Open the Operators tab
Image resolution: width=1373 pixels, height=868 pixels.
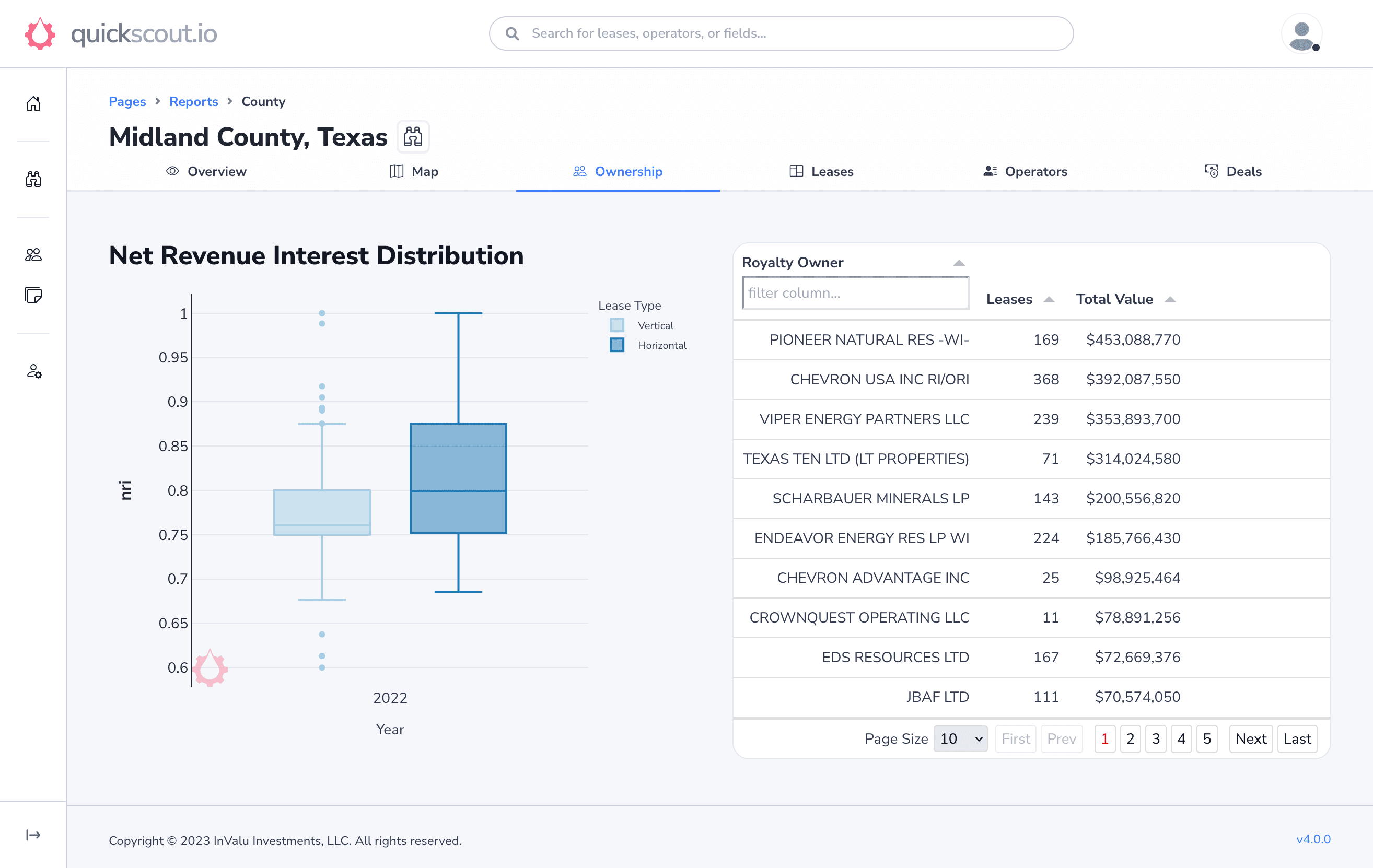tap(1025, 171)
